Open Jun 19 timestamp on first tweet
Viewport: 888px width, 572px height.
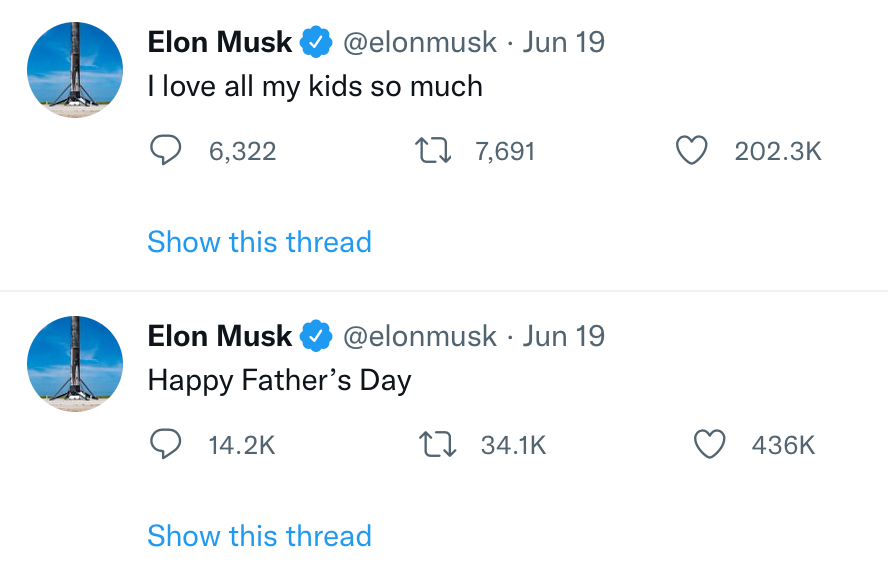563,43
